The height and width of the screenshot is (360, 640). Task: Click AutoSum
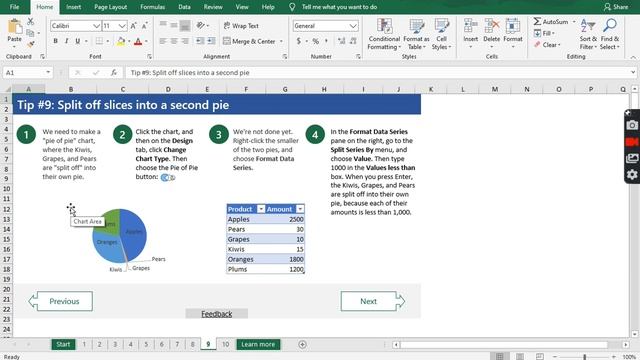coord(551,22)
